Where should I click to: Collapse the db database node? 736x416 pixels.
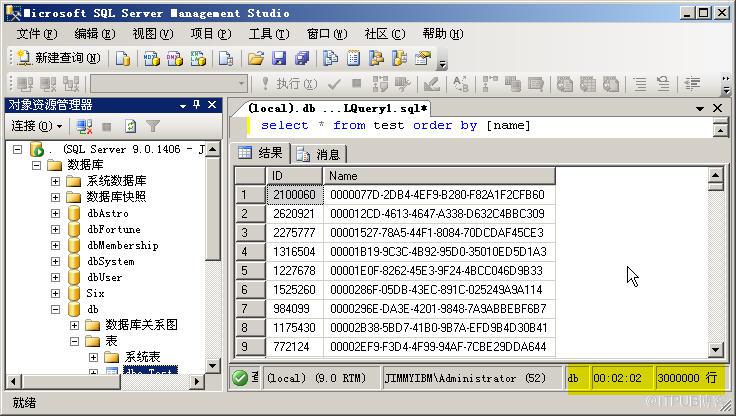click(x=55, y=309)
